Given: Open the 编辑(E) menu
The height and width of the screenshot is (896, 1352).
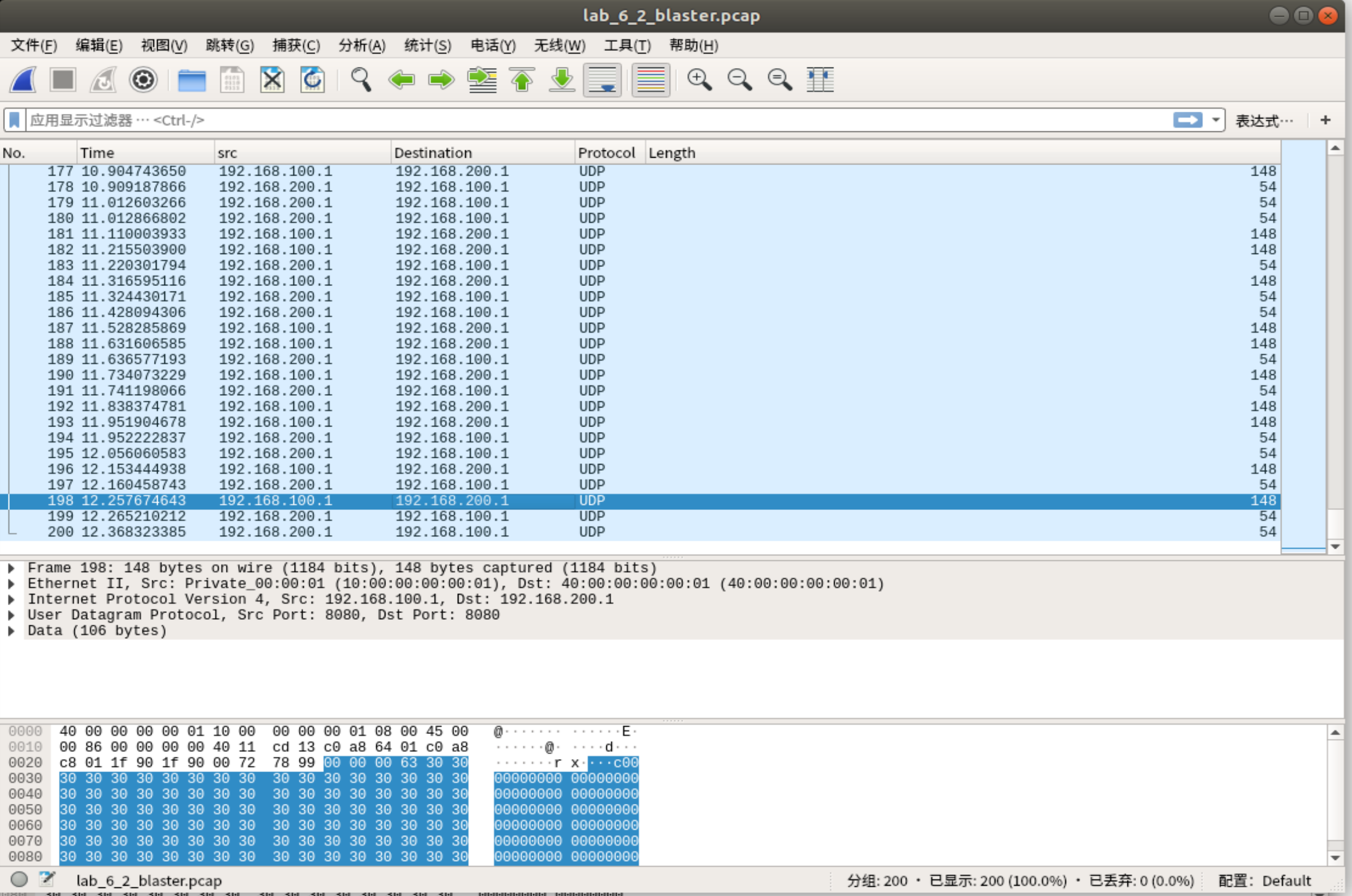Looking at the screenshot, I should (99, 45).
